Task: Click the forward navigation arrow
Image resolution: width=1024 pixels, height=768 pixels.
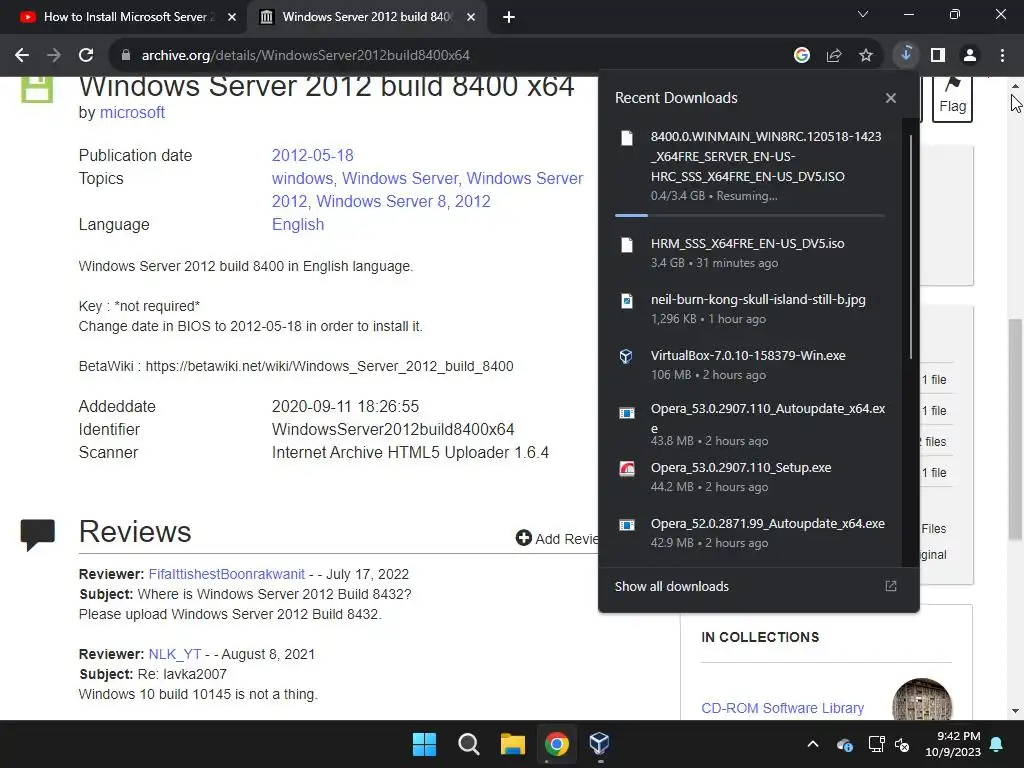Action: (54, 56)
